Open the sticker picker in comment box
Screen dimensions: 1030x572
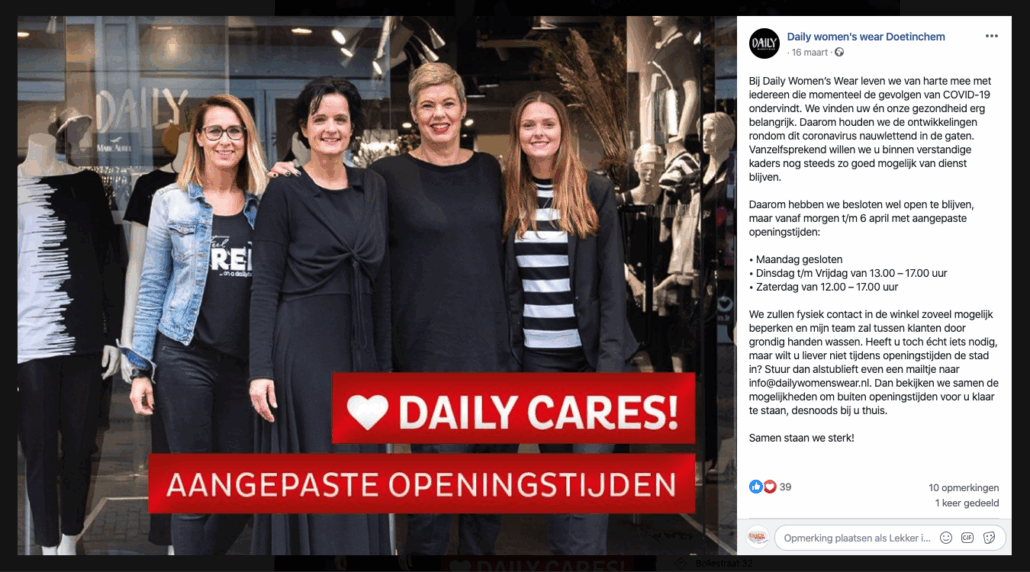(989, 538)
